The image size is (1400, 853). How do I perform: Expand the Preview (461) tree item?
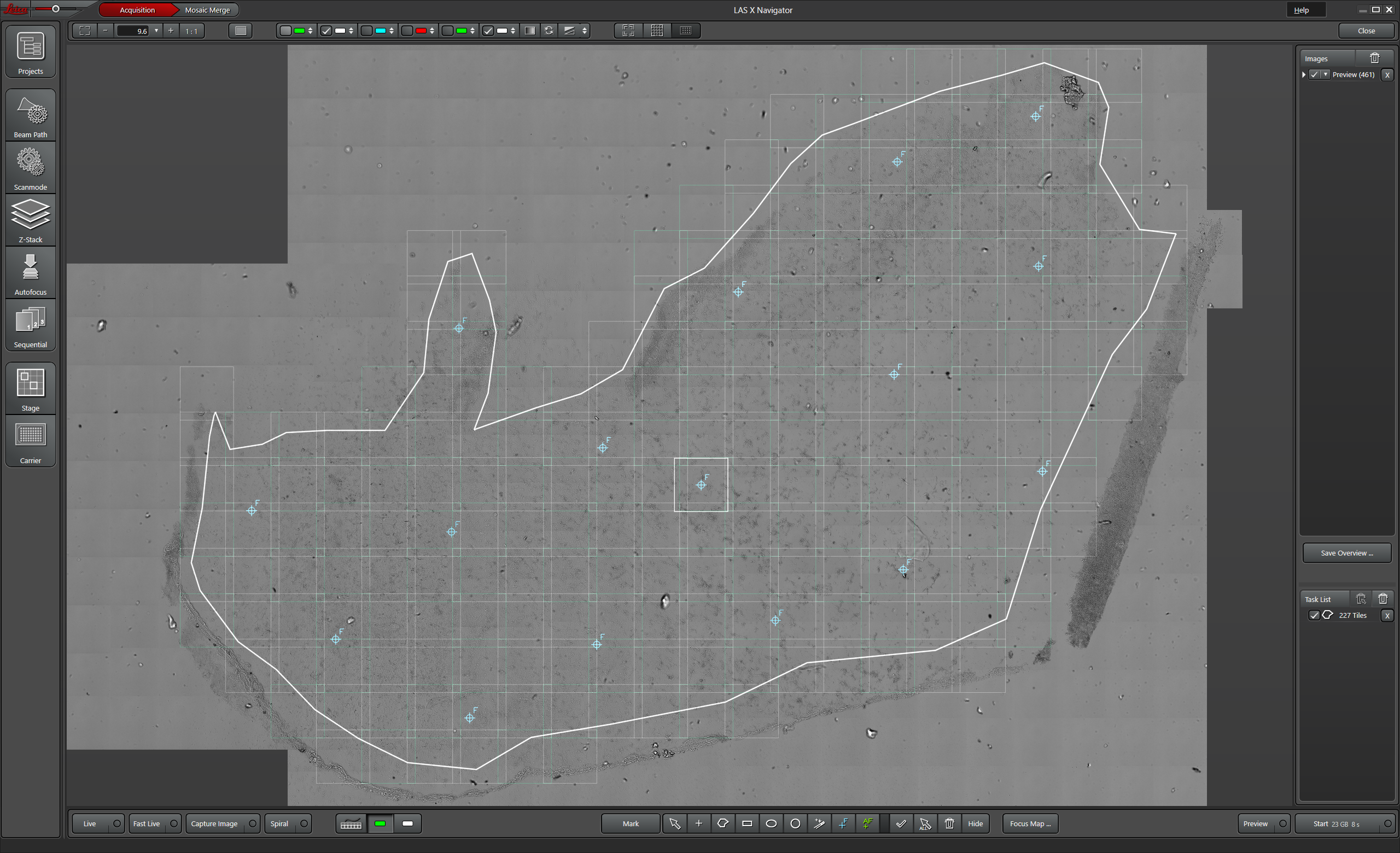(x=1304, y=74)
